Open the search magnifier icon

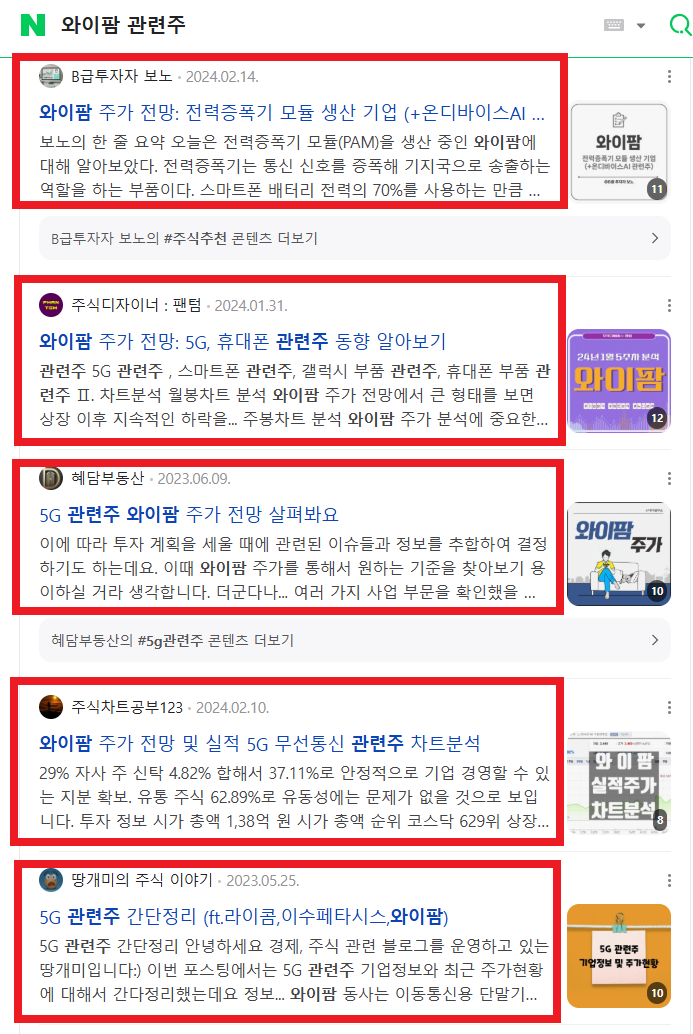point(680,25)
